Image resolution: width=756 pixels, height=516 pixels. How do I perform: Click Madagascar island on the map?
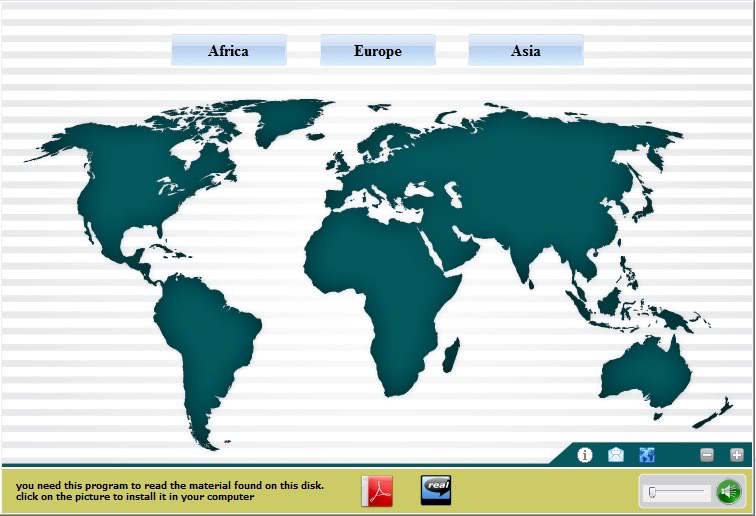point(450,355)
